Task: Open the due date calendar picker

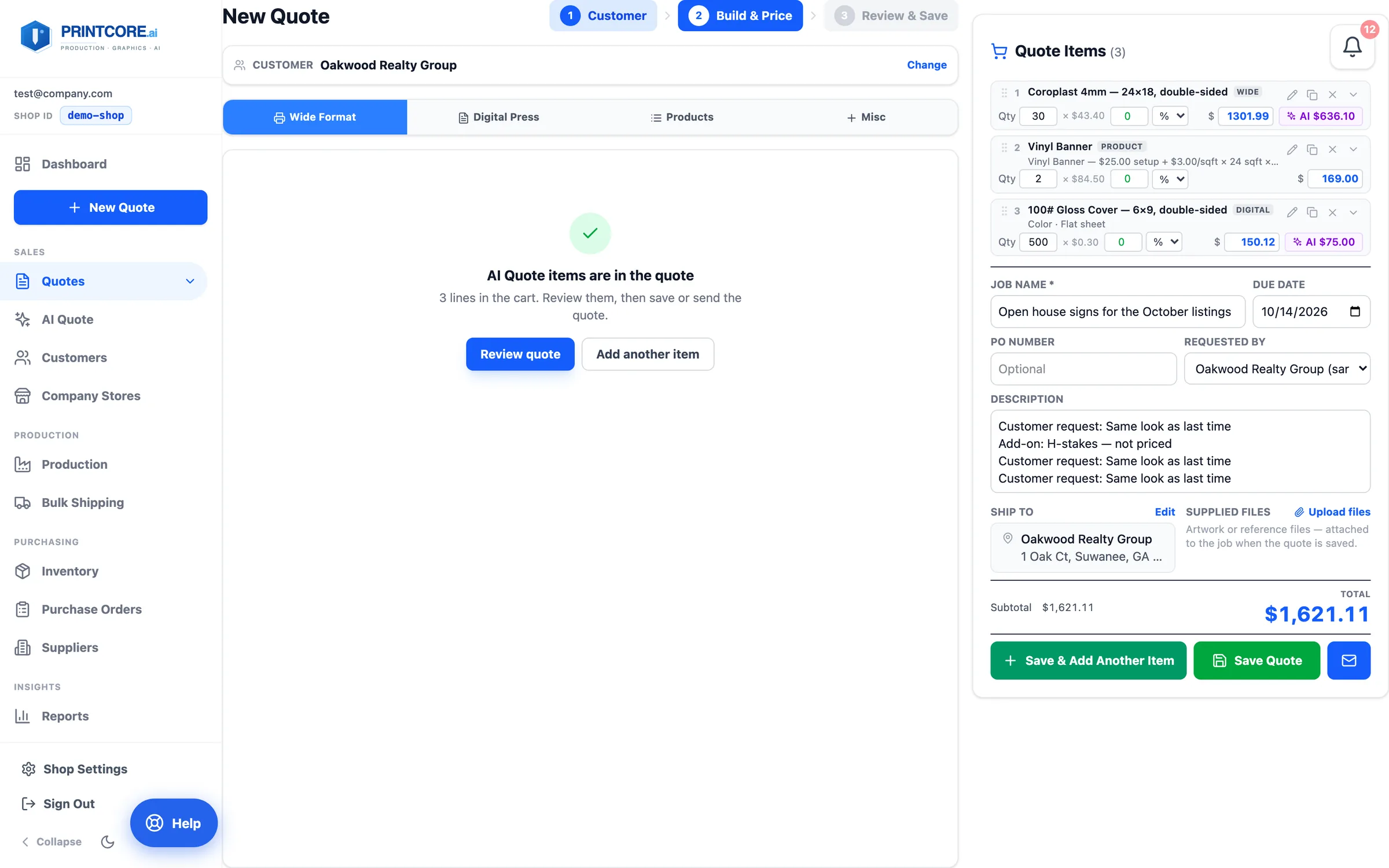Action: point(1355,311)
